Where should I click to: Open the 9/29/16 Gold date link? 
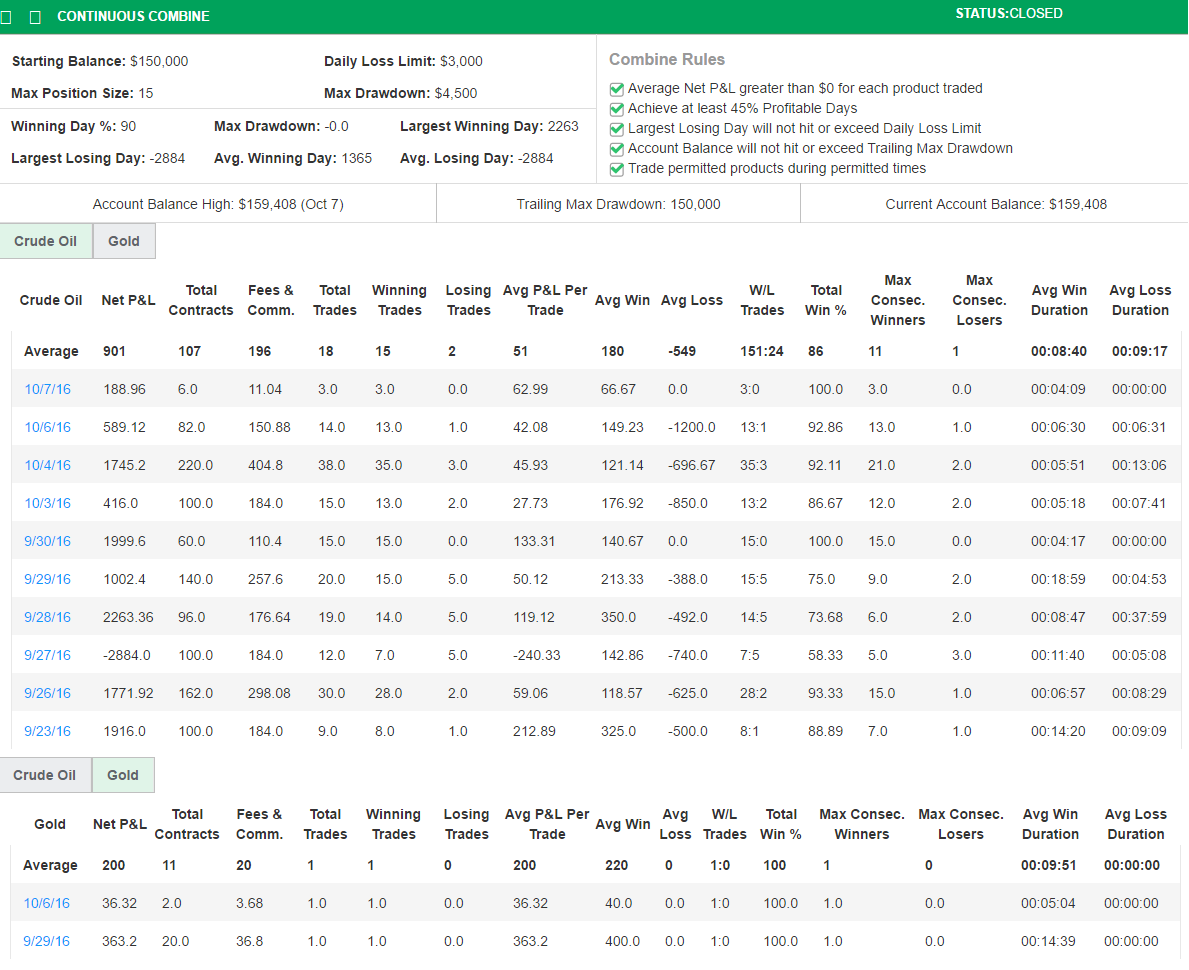47,941
